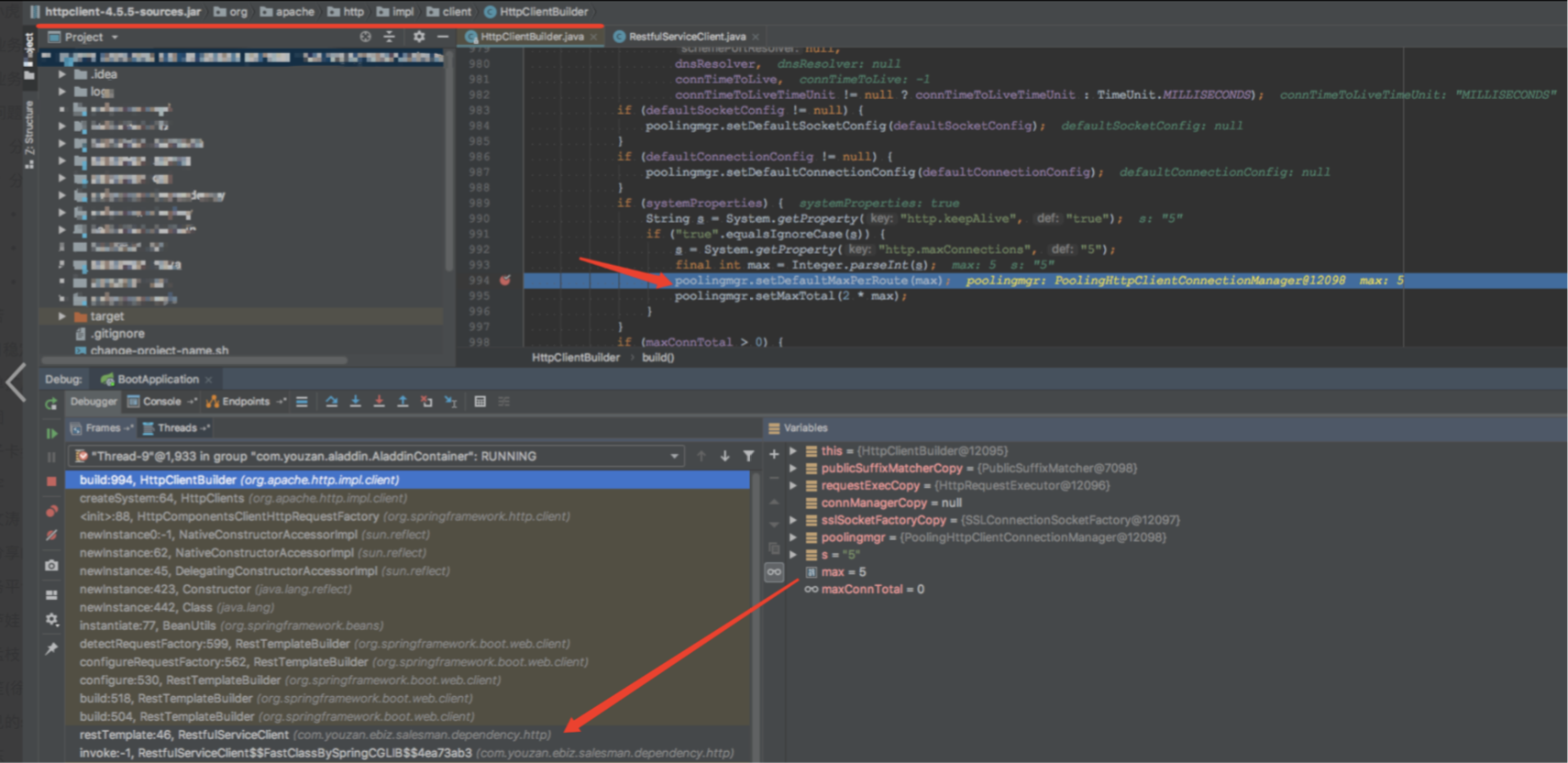Click the build() editor breadcrumb
The height and width of the screenshot is (763, 1568).
point(658,358)
